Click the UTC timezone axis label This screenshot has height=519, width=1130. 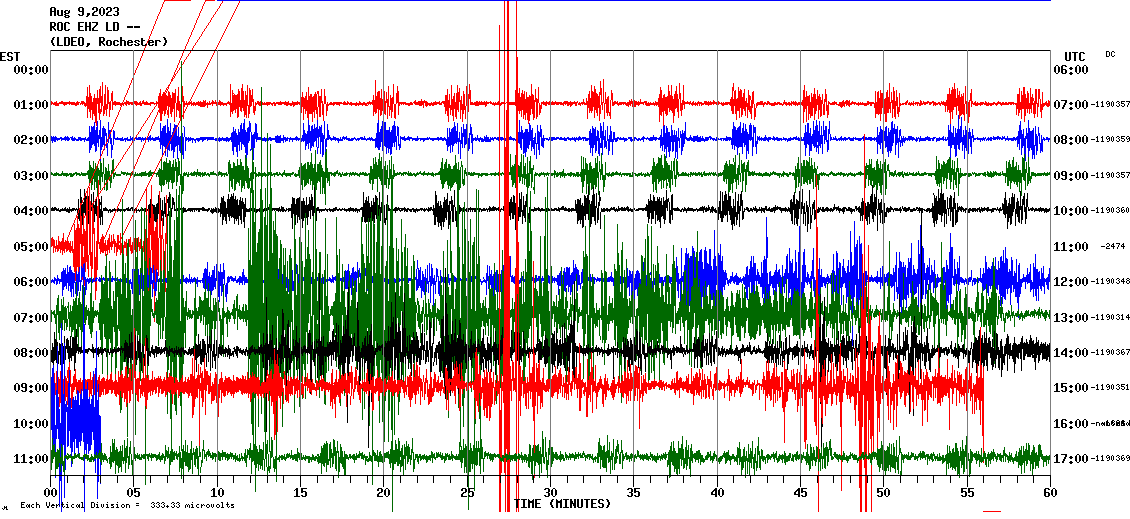pos(1075,56)
